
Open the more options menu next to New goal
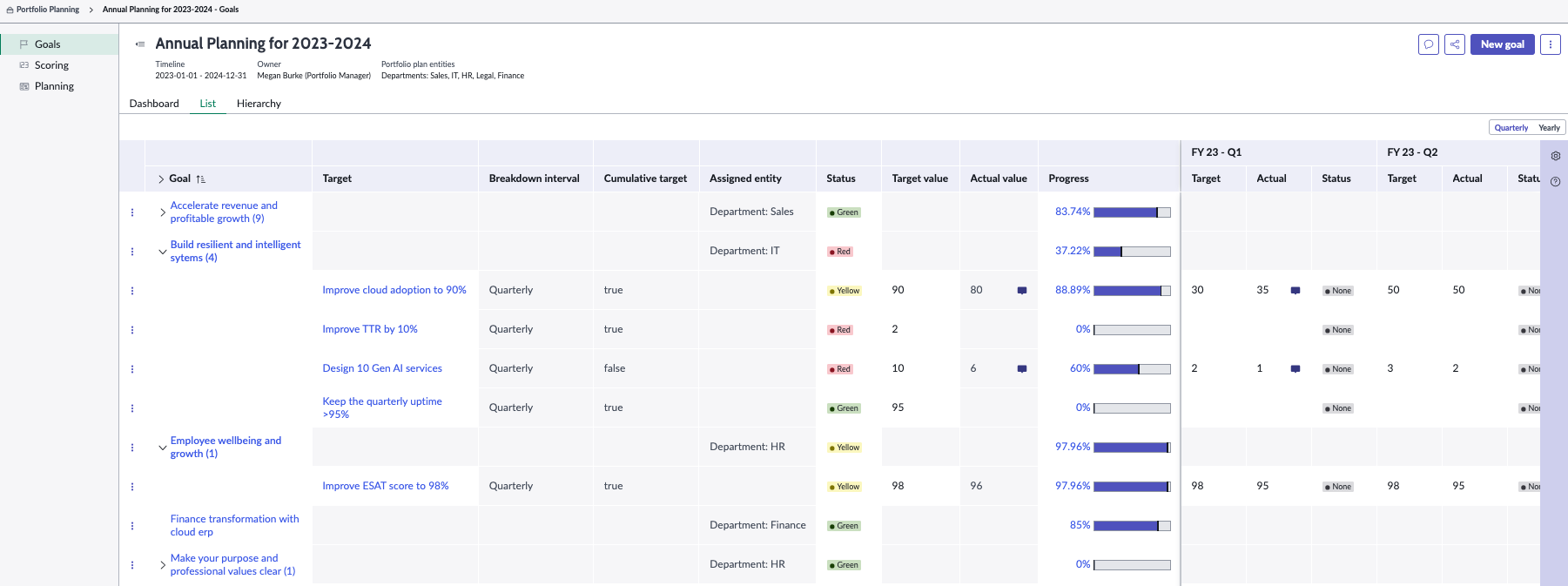coord(1551,44)
